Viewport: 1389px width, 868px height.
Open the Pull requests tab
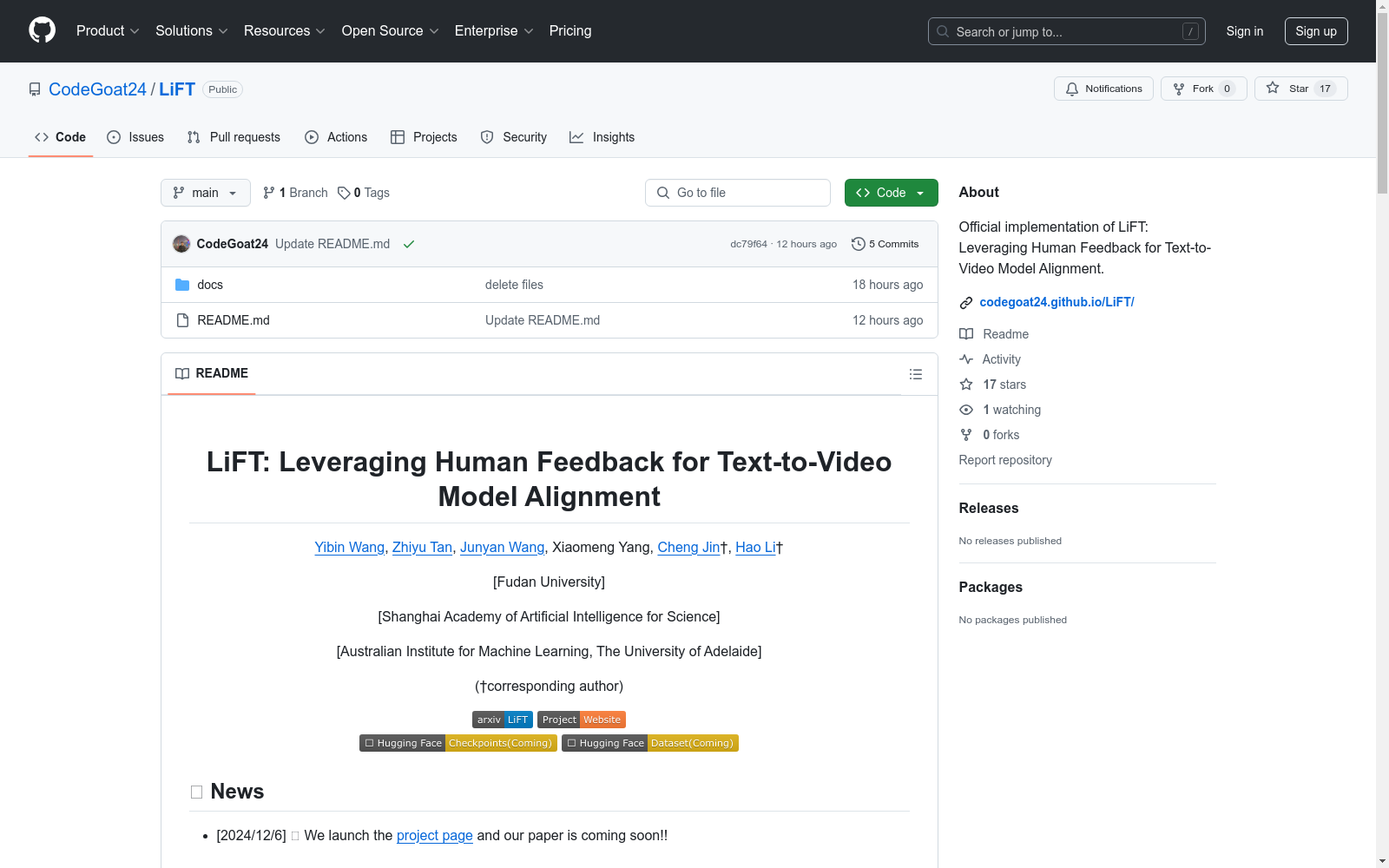(x=234, y=137)
